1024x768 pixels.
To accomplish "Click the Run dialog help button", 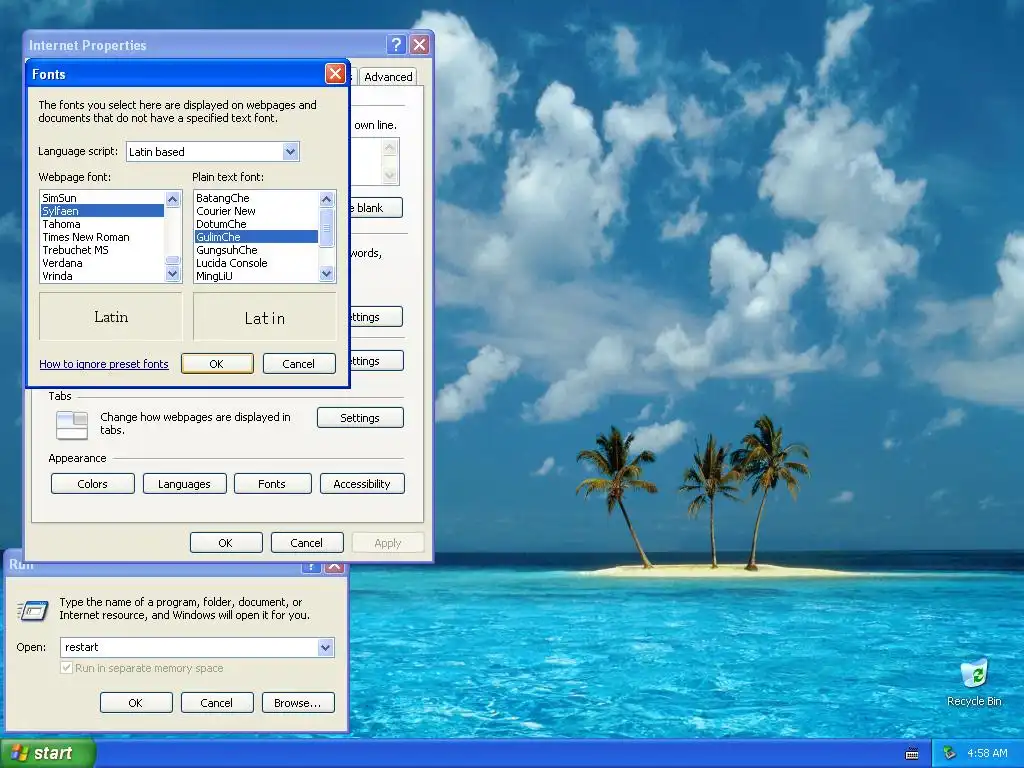I will 311,566.
